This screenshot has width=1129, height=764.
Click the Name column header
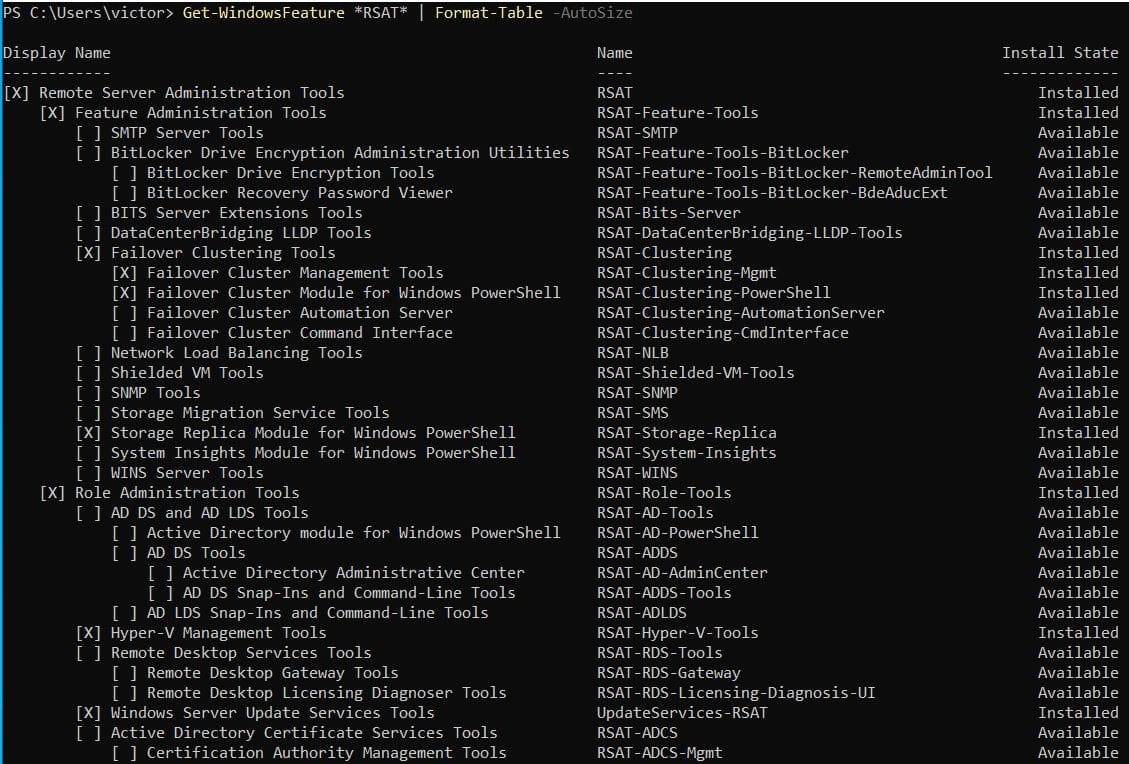click(614, 53)
